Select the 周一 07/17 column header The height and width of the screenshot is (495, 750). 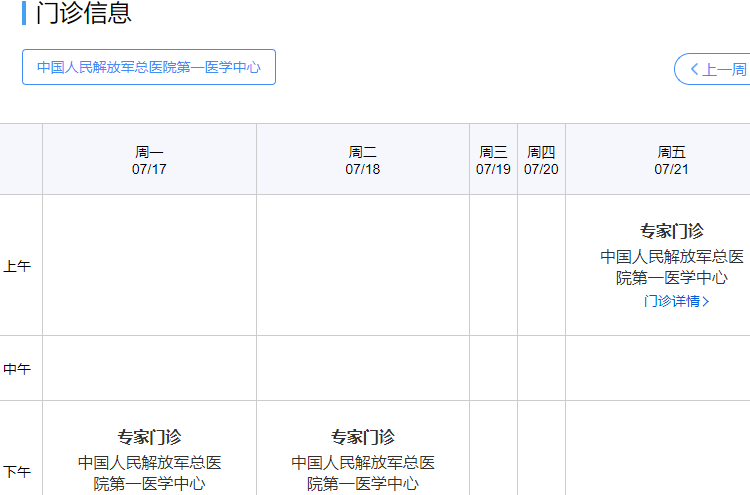click(149, 160)
